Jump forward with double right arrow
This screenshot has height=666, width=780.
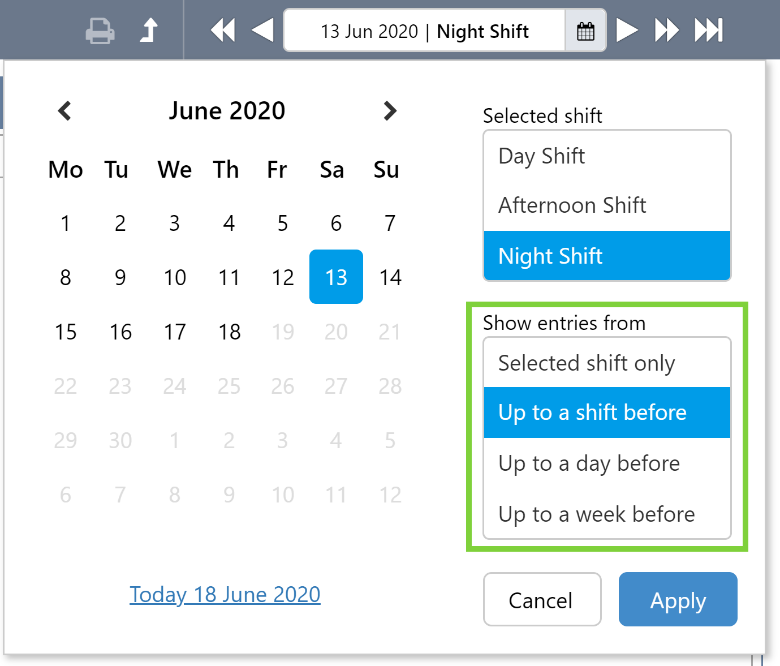pyautogui.click(x=667, y=31)
